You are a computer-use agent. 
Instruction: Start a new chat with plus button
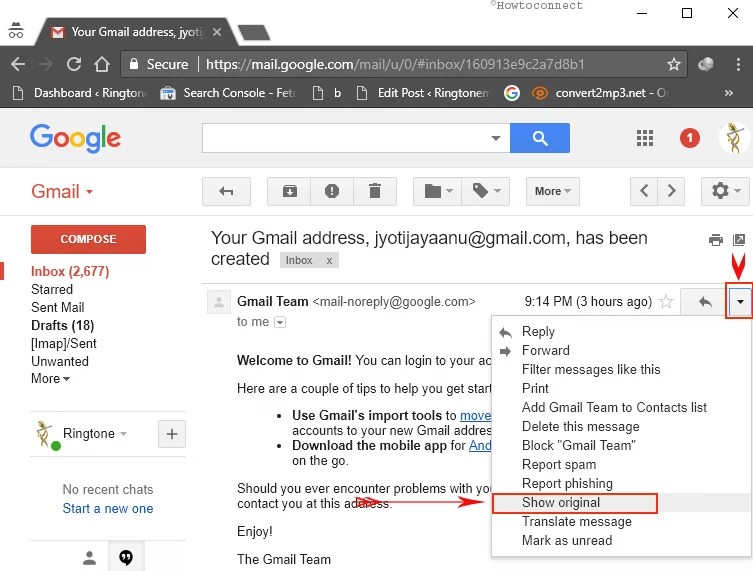(172, 434)
